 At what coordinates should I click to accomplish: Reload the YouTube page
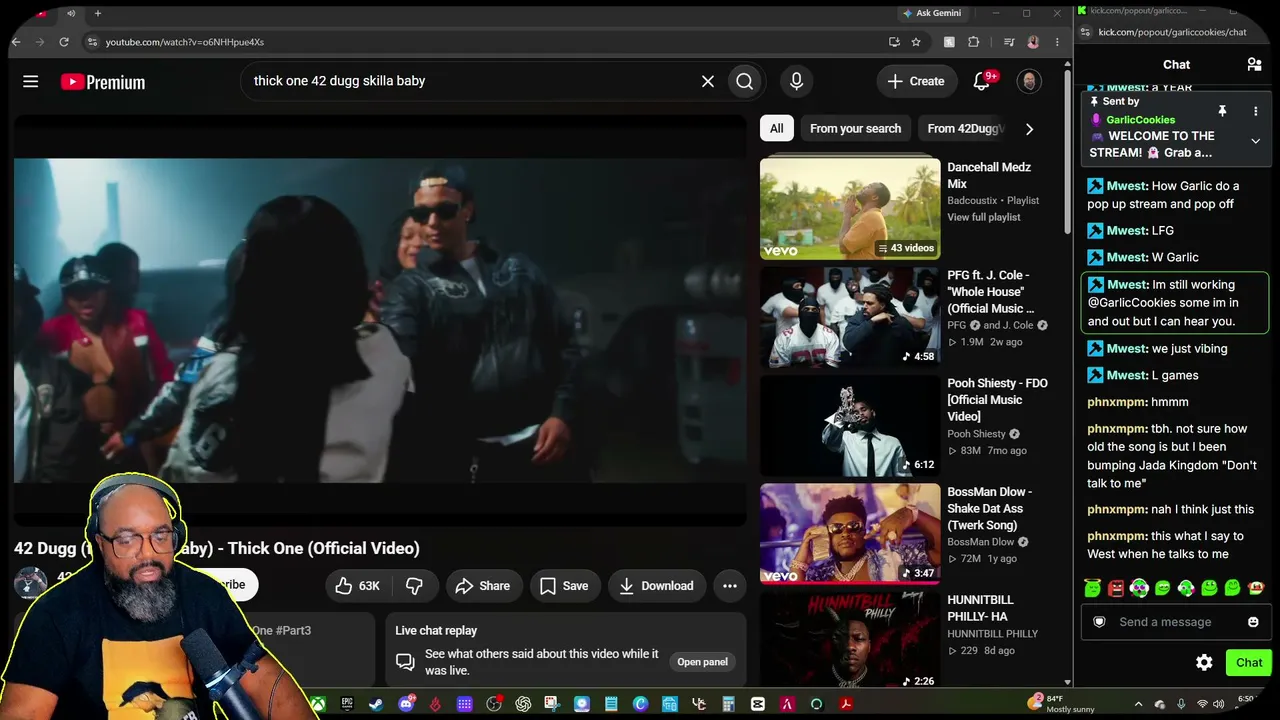(64, 42)
